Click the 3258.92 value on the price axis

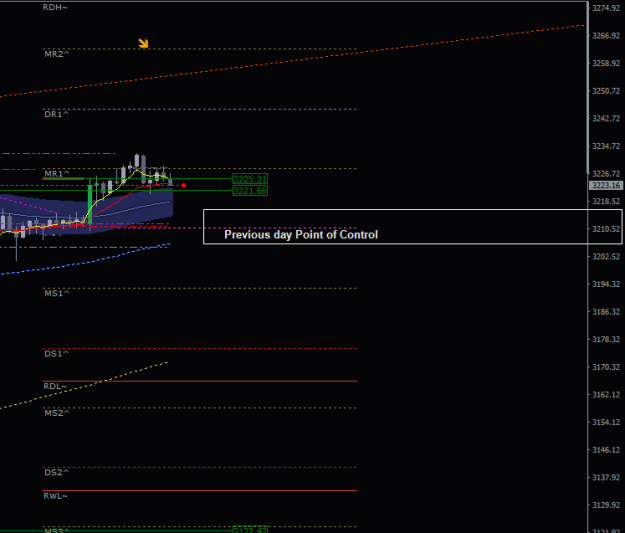606,63
